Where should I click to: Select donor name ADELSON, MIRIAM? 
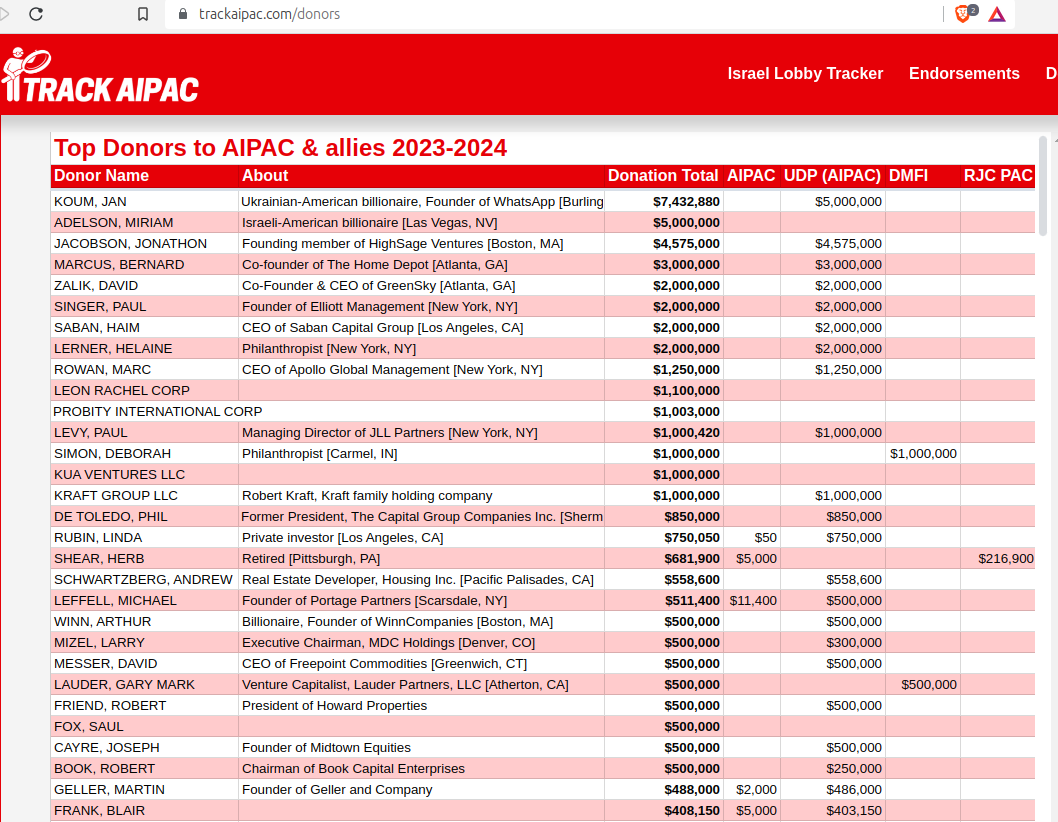[113, 223]
